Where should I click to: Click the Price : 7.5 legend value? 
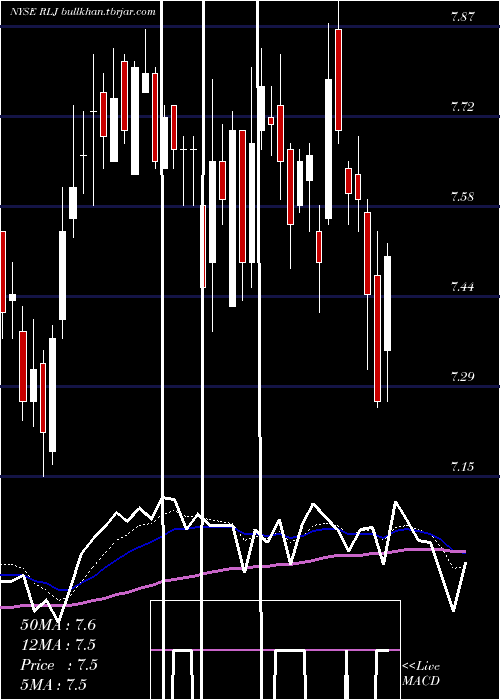click(58, 665)
